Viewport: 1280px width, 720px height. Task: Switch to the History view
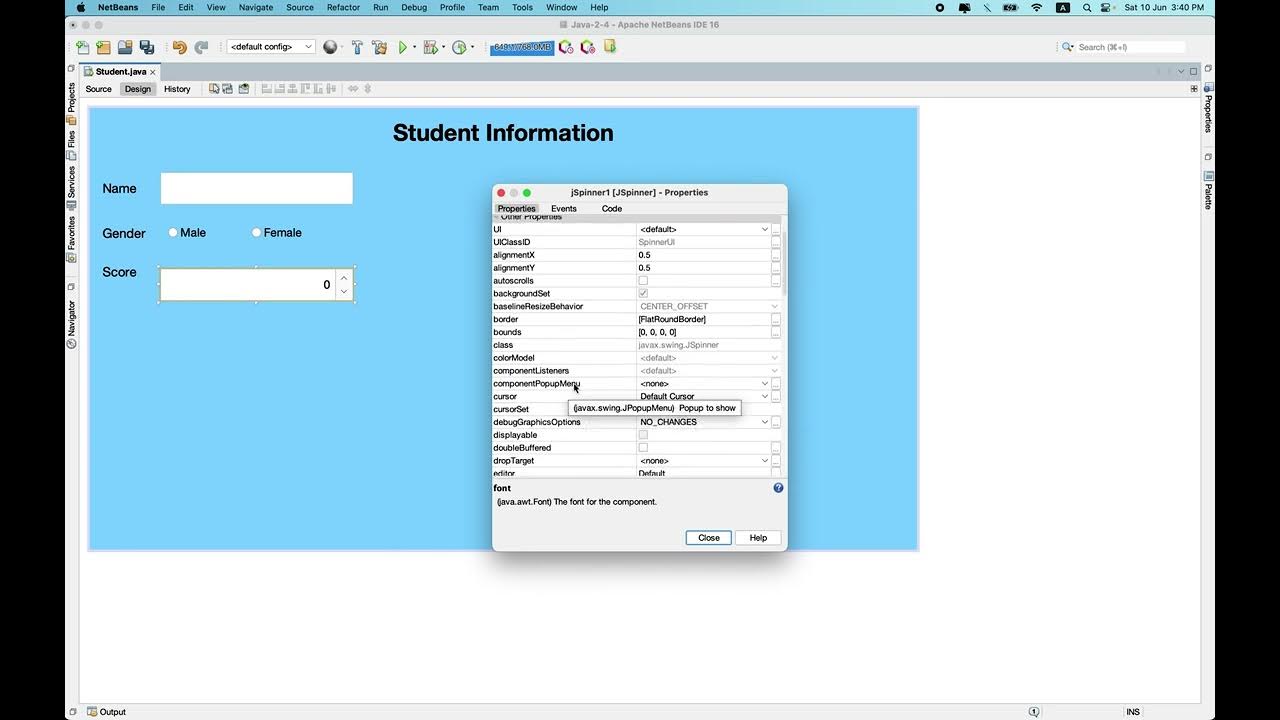177,89
